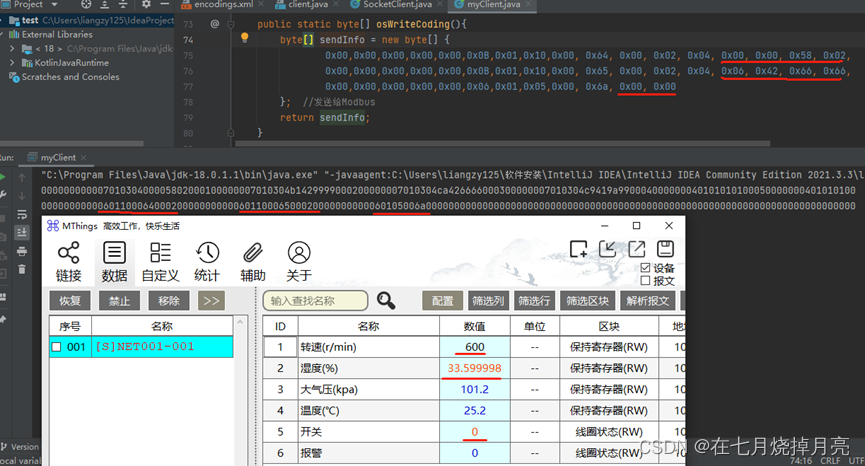
Task: Check the box for device 001
Action: (x=57, y=347)
